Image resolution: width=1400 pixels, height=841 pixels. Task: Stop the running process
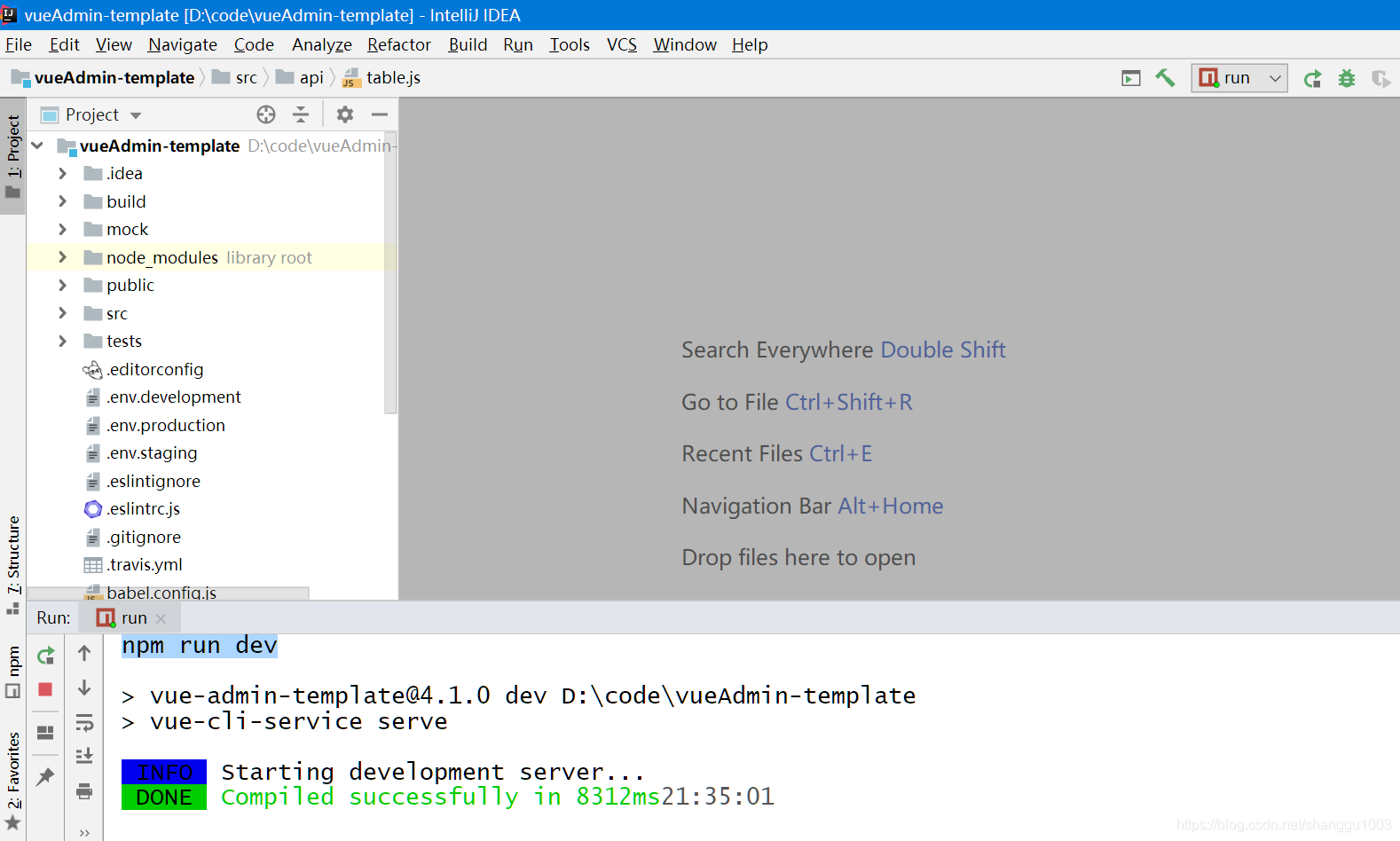[x=46, y=689]
